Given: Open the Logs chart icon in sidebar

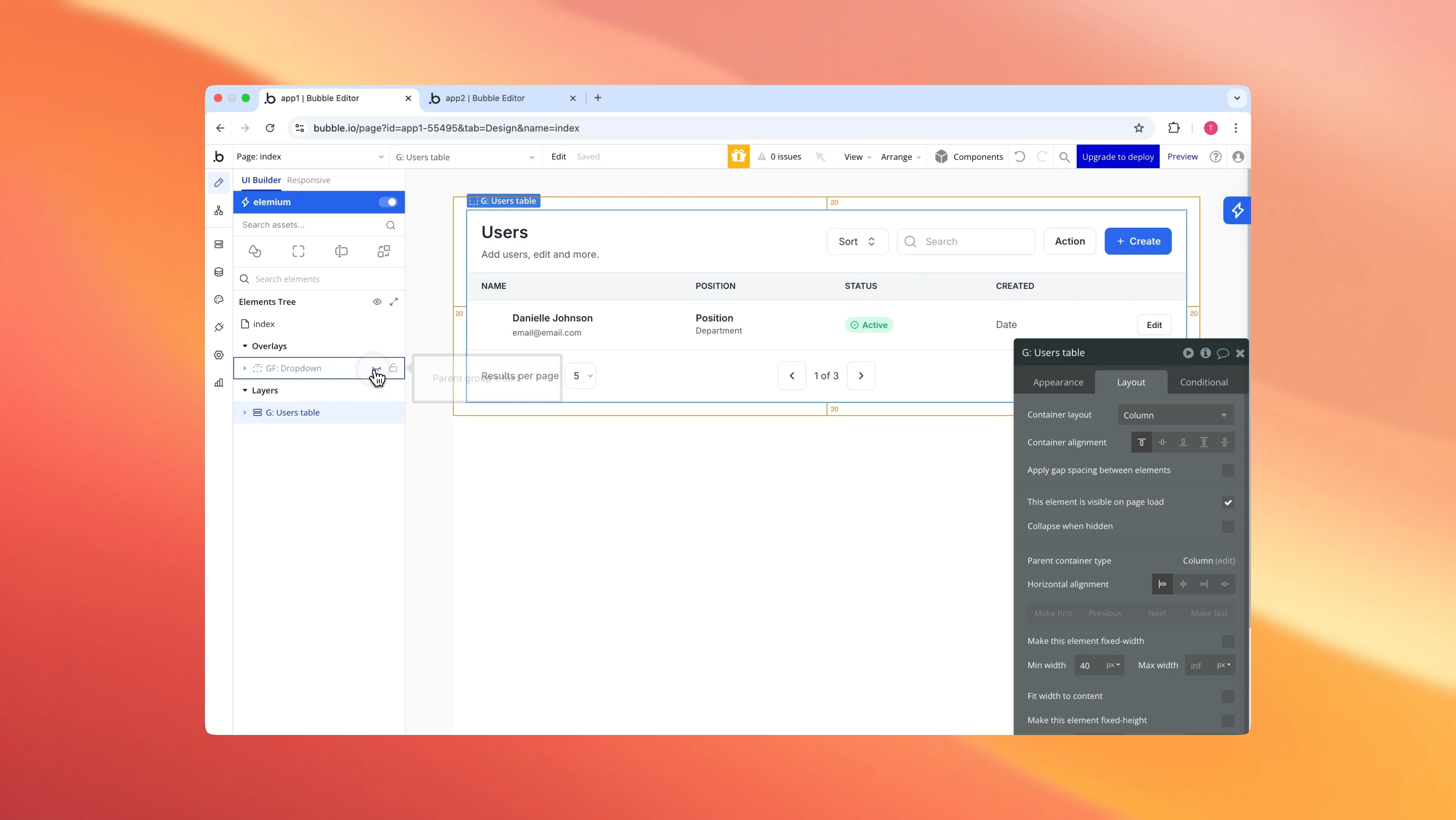Looking at the screenshot, I should pyautogui.click(x=219, y=383).
